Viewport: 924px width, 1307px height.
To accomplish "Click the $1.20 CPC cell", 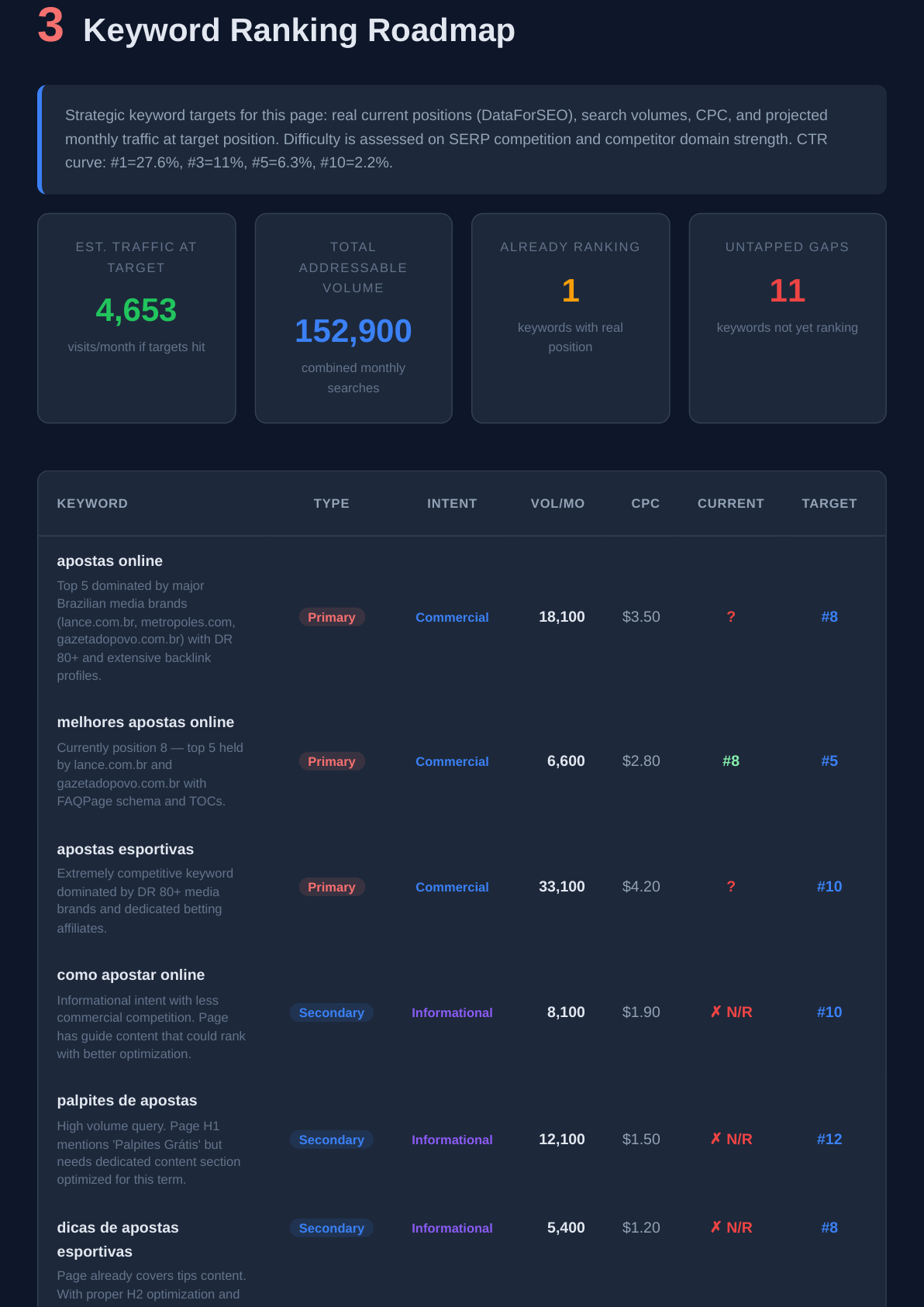I will [641, 1228].
